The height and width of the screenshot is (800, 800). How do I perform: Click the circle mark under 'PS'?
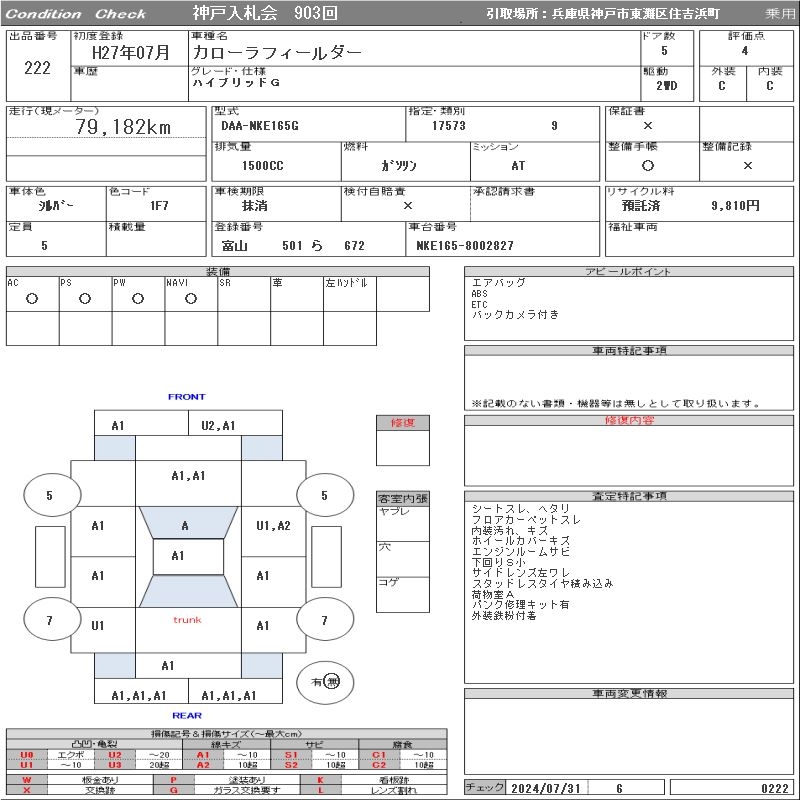85,299
